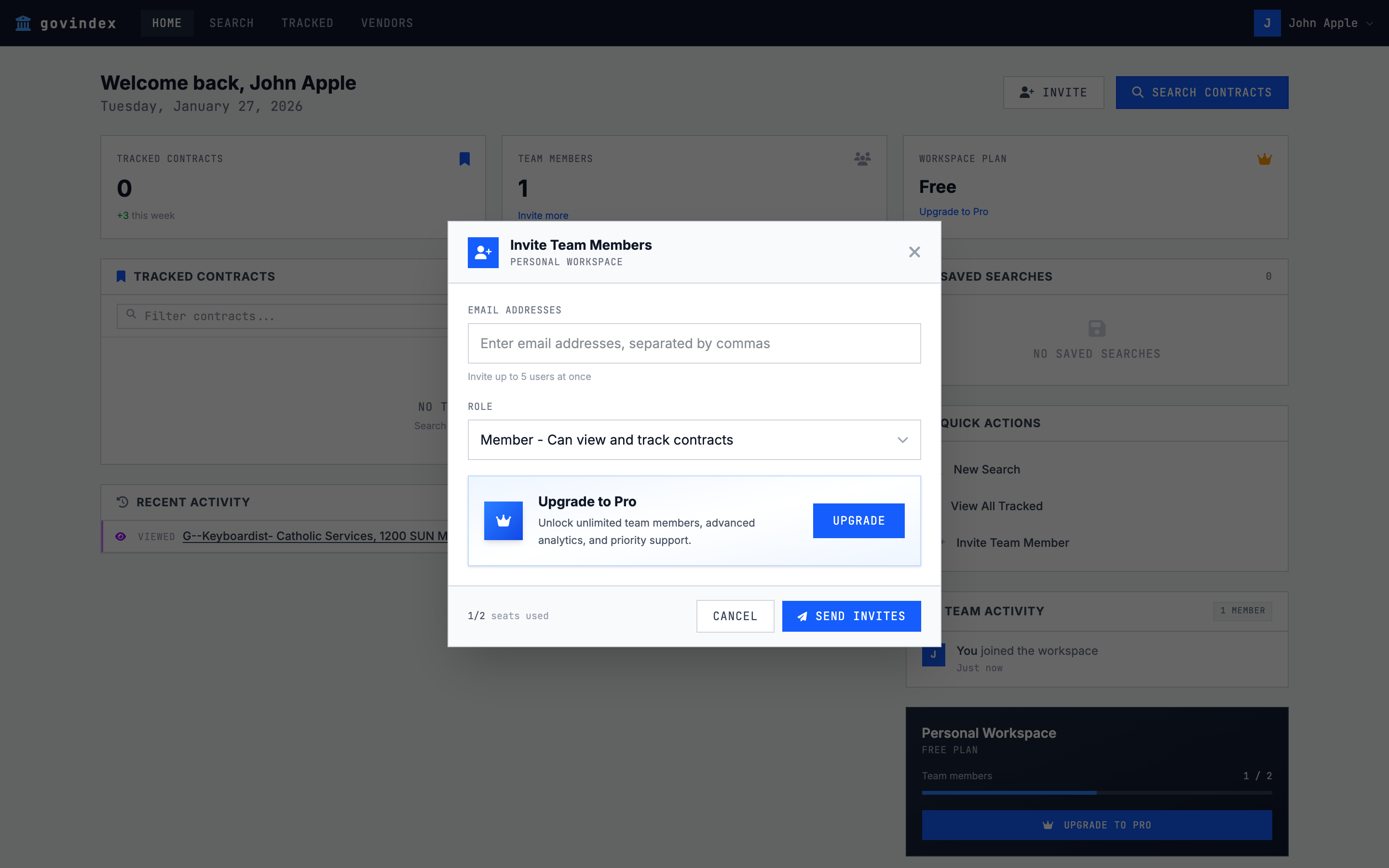Click the saved searches floppy disk icon
The width and height of the screenshot is (1389, 868).
click(1096, 328)
